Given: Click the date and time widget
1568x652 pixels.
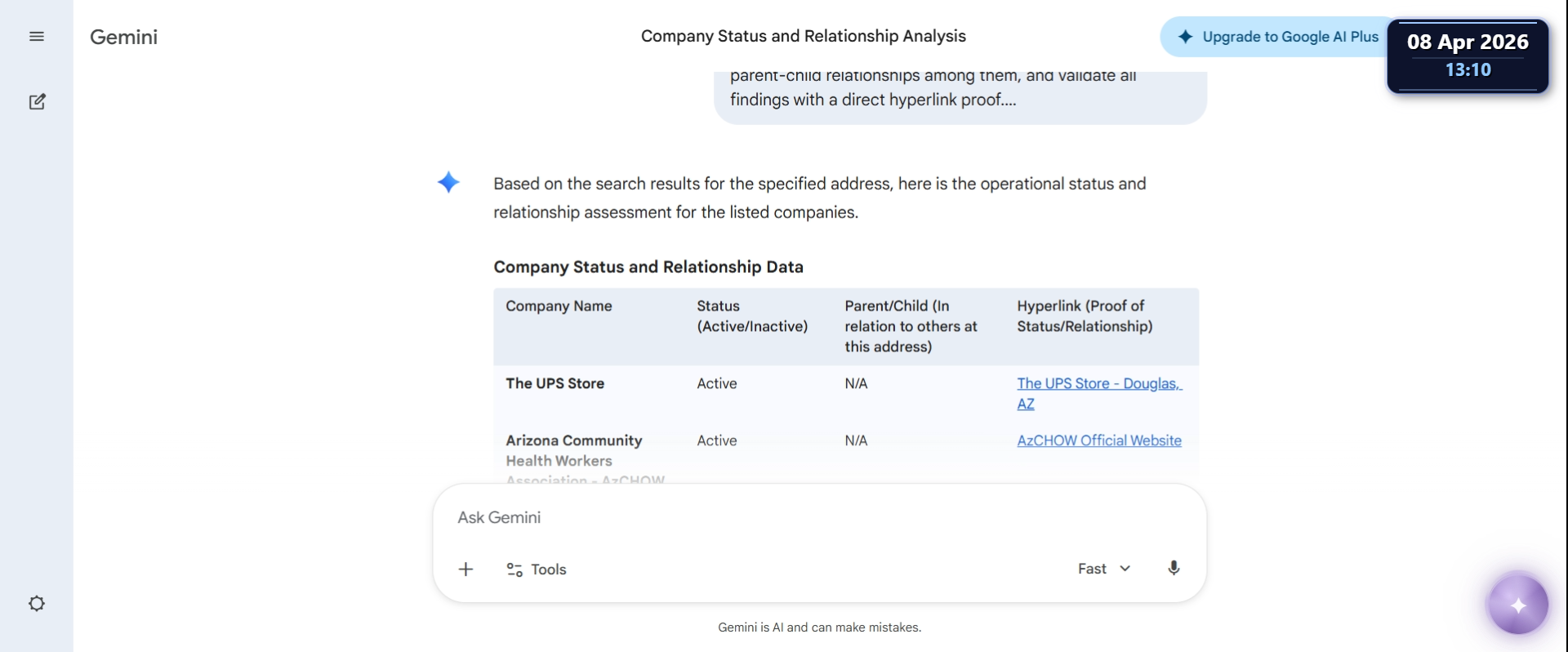Looking at the screenshot, I should (1468, 56).
